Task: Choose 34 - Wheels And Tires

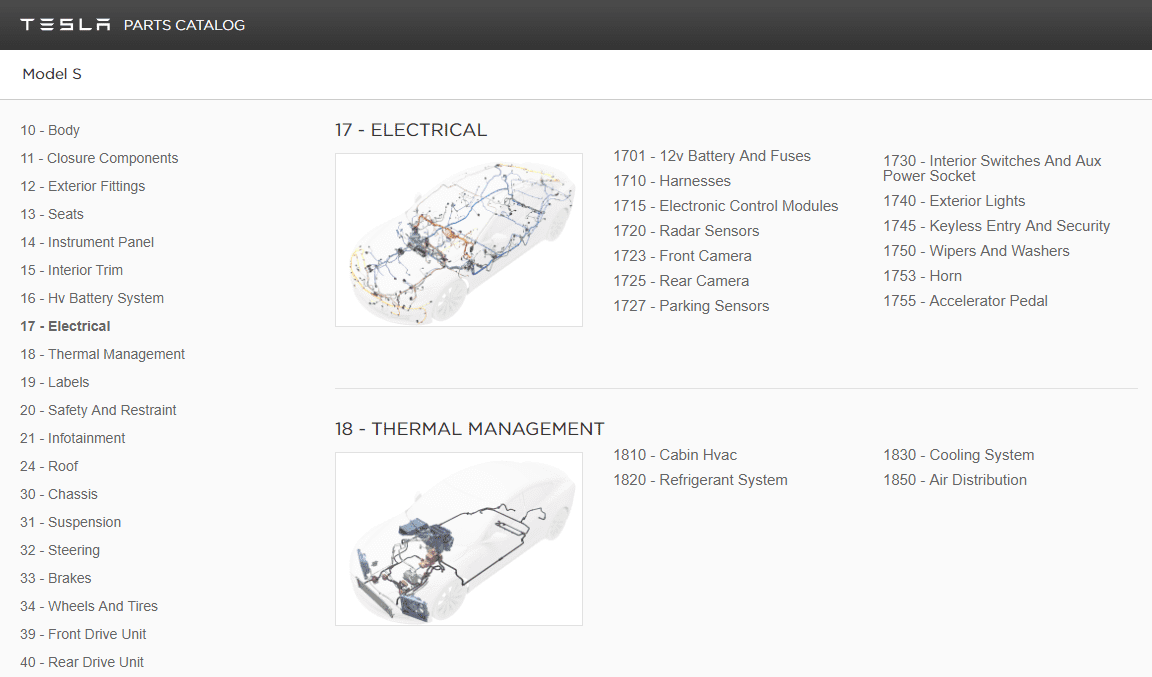Action: point(89,605)
